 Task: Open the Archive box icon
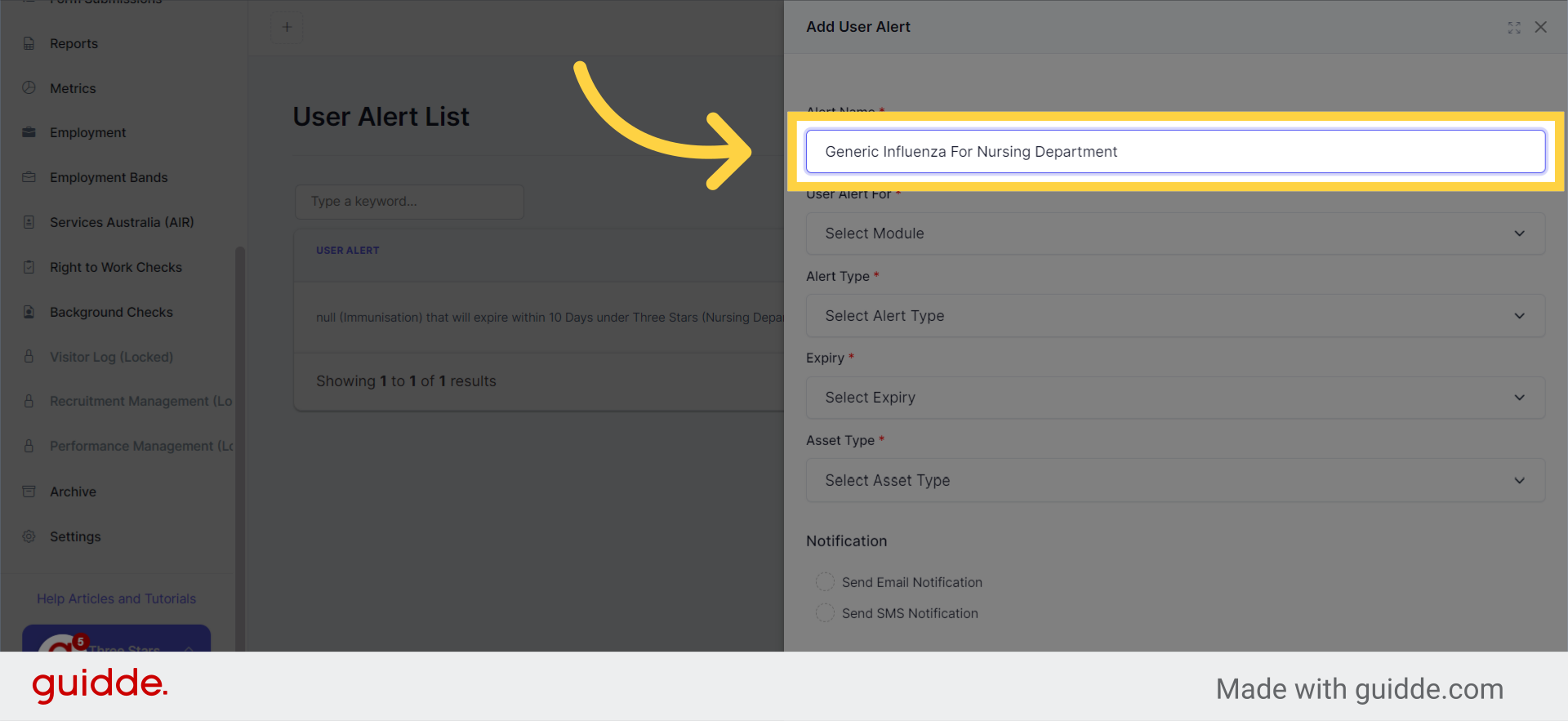pyautogui.click(x=29, y=492)
